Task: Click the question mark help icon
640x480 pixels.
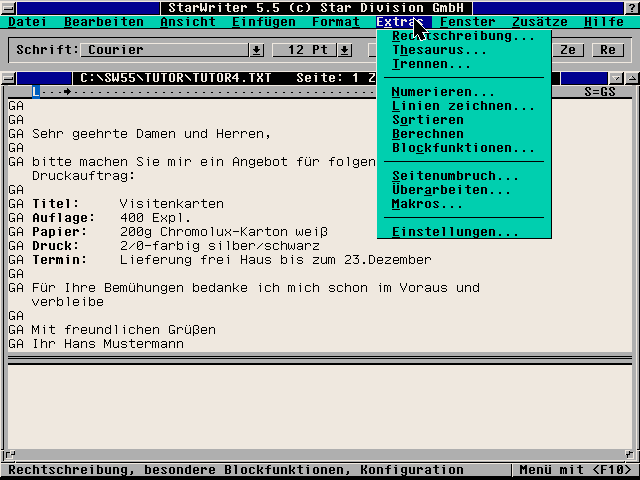Action: click(x=631, y=7)
